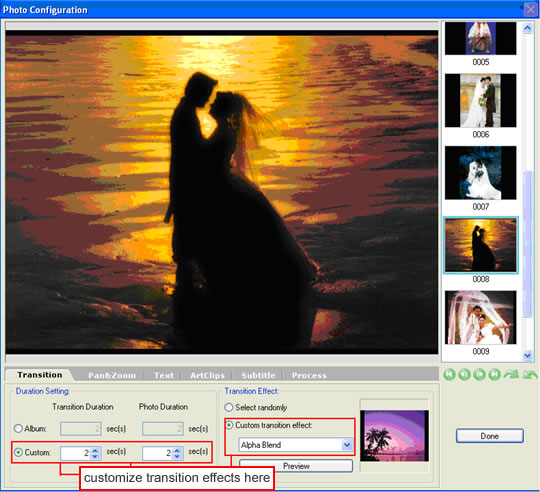Open the Alpha Blend transition dropdown
The image size is (540, 492).
[x=347, y=445]
